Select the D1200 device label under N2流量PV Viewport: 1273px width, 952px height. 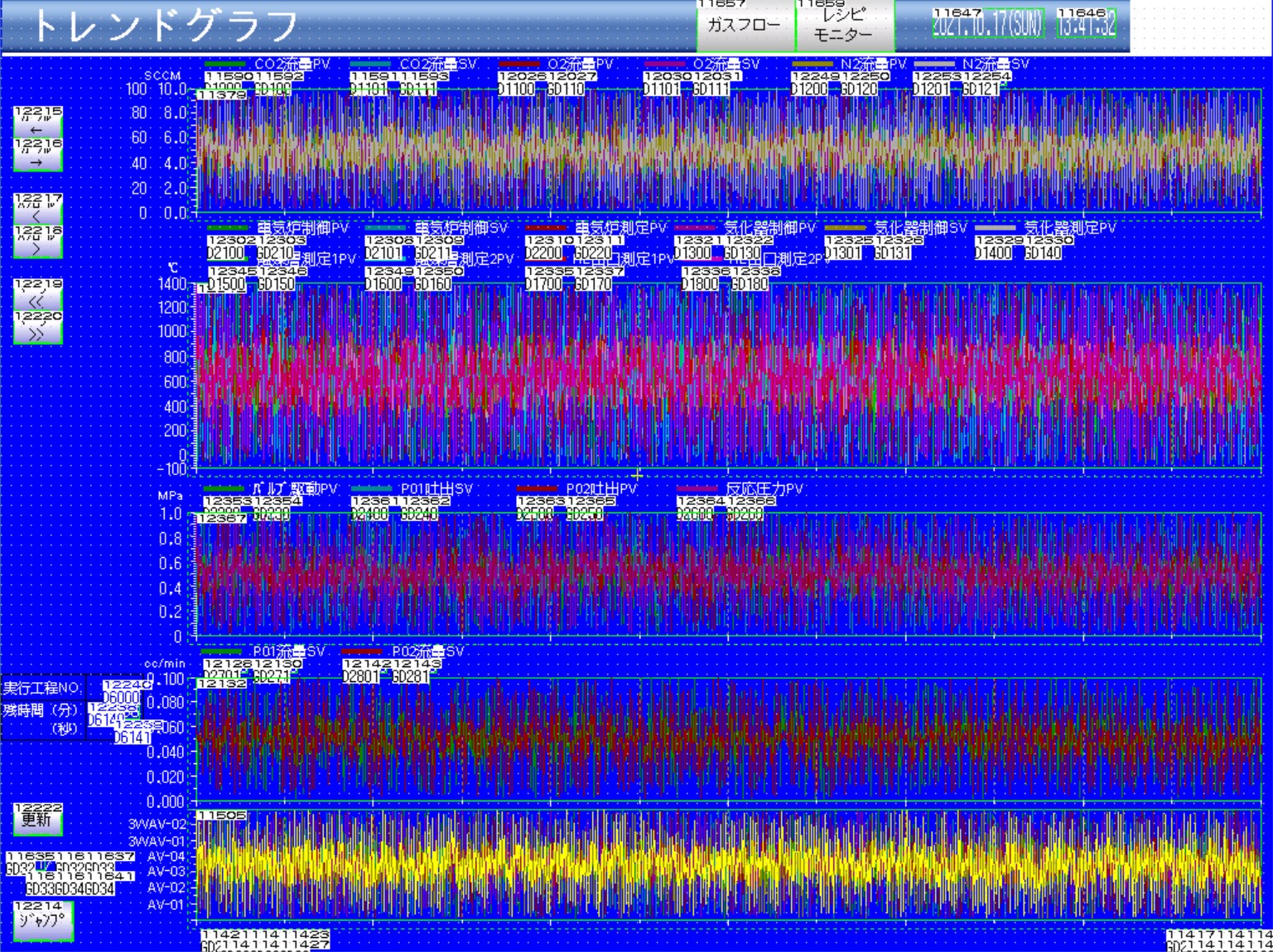(x=809, y=89)
